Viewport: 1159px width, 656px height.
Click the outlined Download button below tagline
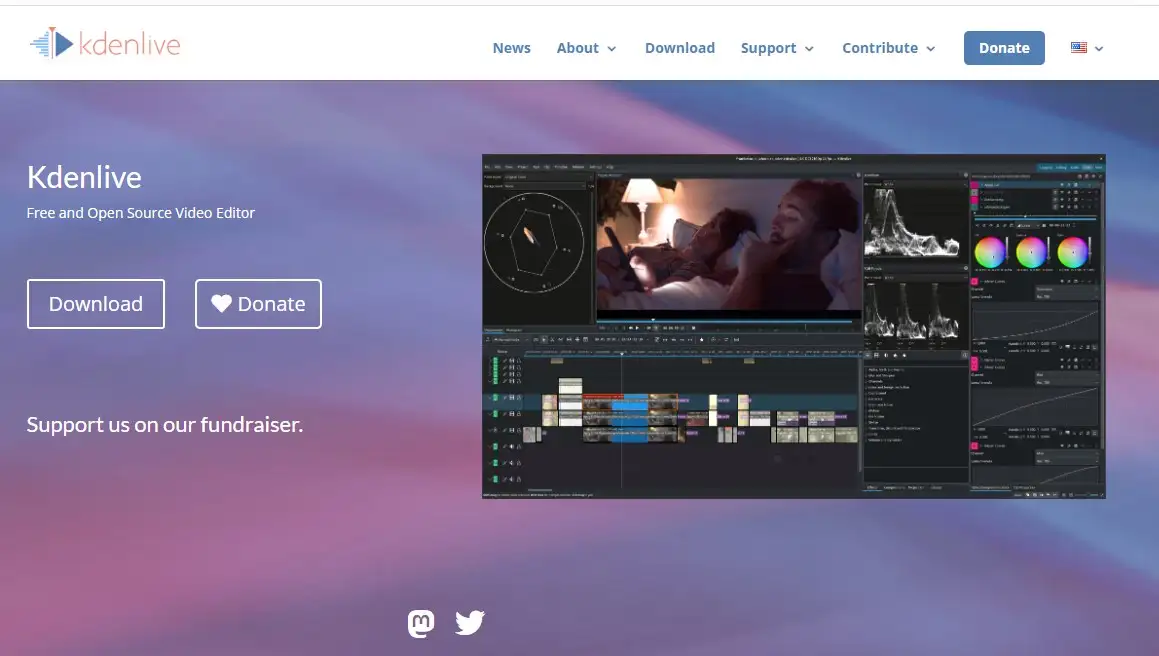[96, 304]
